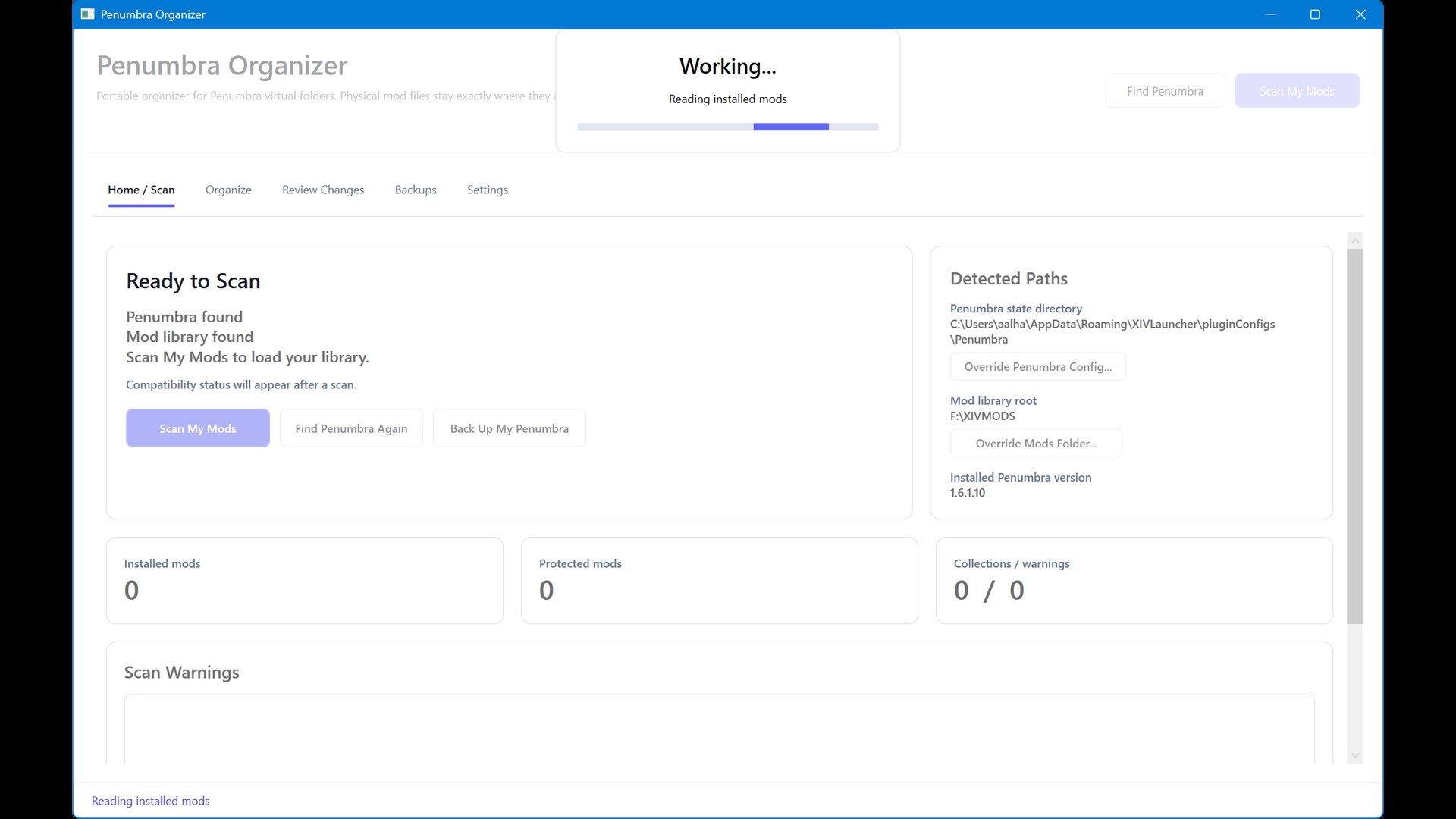Click the 'Collections / warnings' label
This screenshot has width=1456, height=819.
pos(1012,563)
